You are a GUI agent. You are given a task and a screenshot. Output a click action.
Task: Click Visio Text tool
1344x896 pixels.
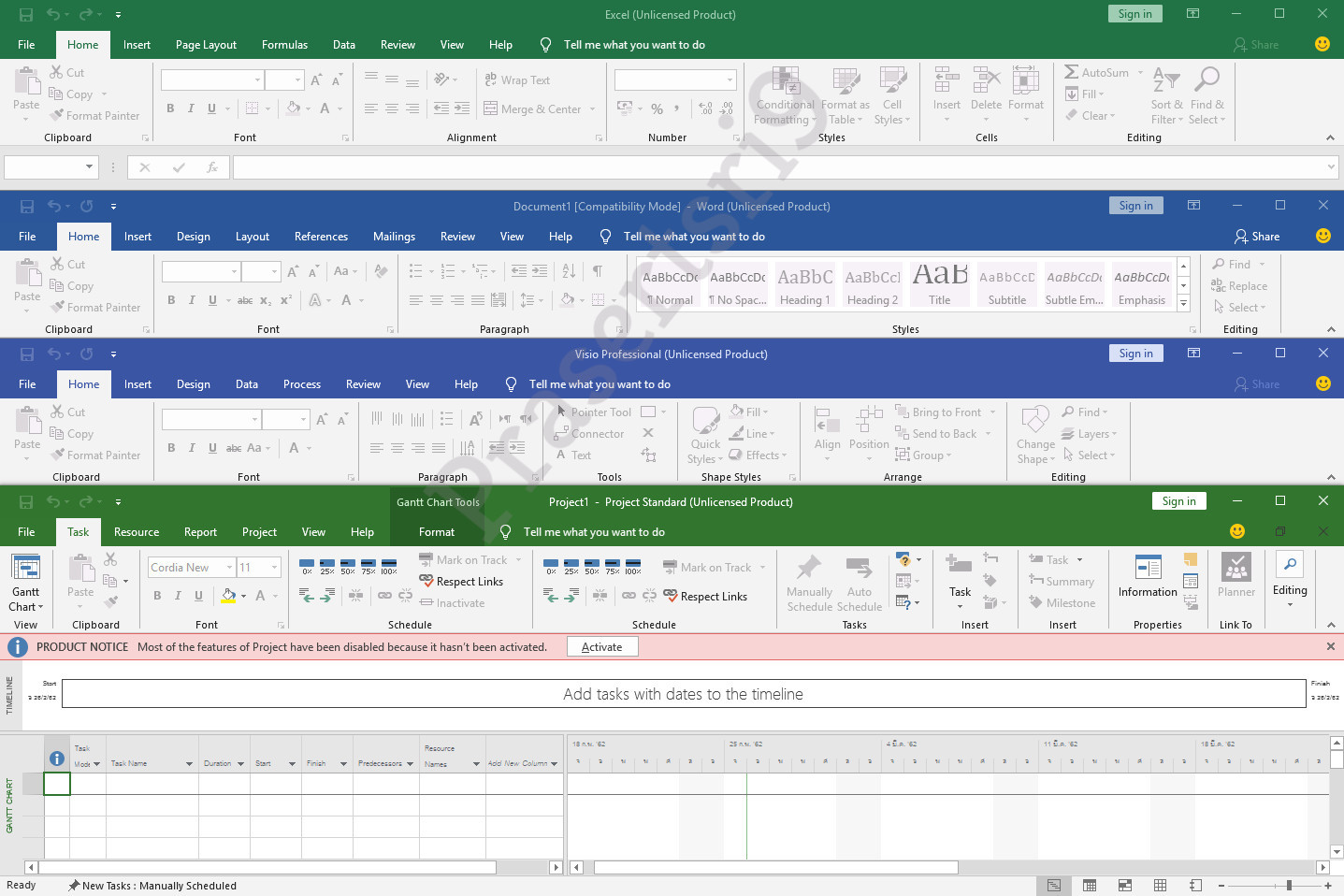coord(573,455)
